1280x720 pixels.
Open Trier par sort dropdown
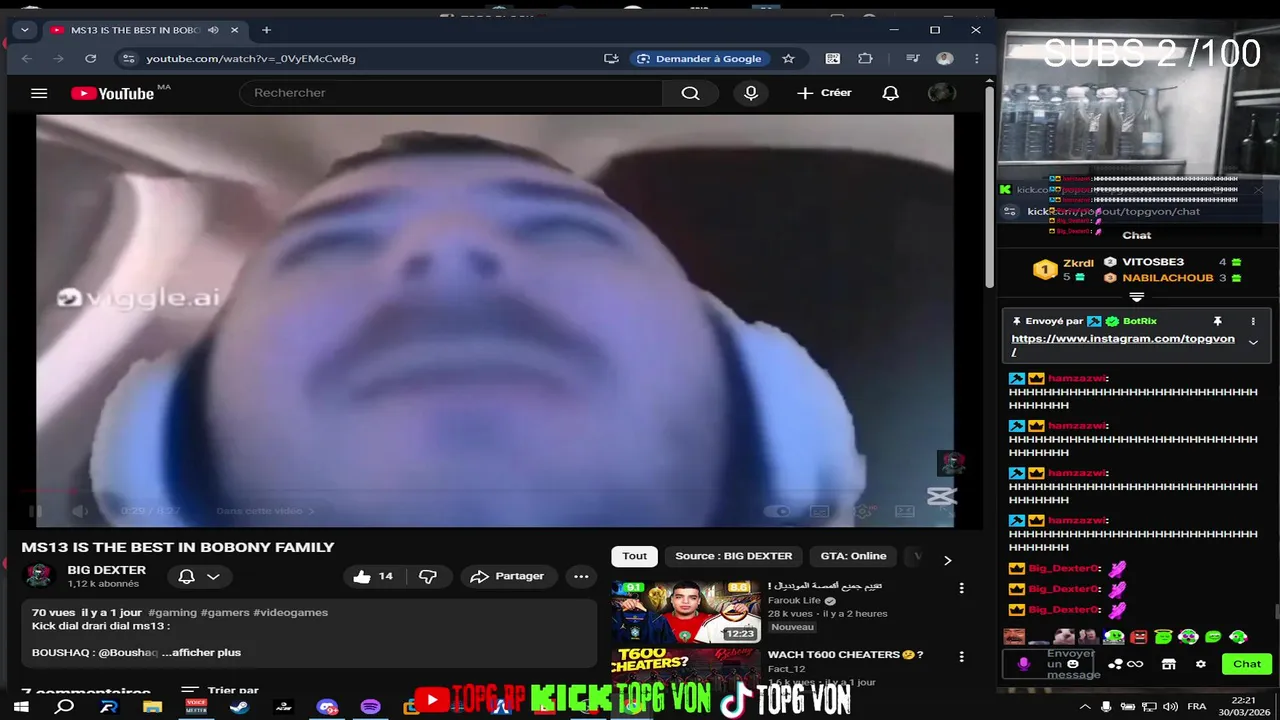coord(222,690)
